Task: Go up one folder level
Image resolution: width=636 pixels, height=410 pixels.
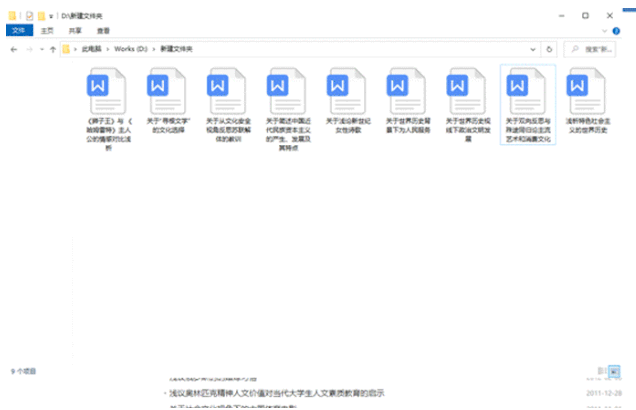Action: [53, 49]
